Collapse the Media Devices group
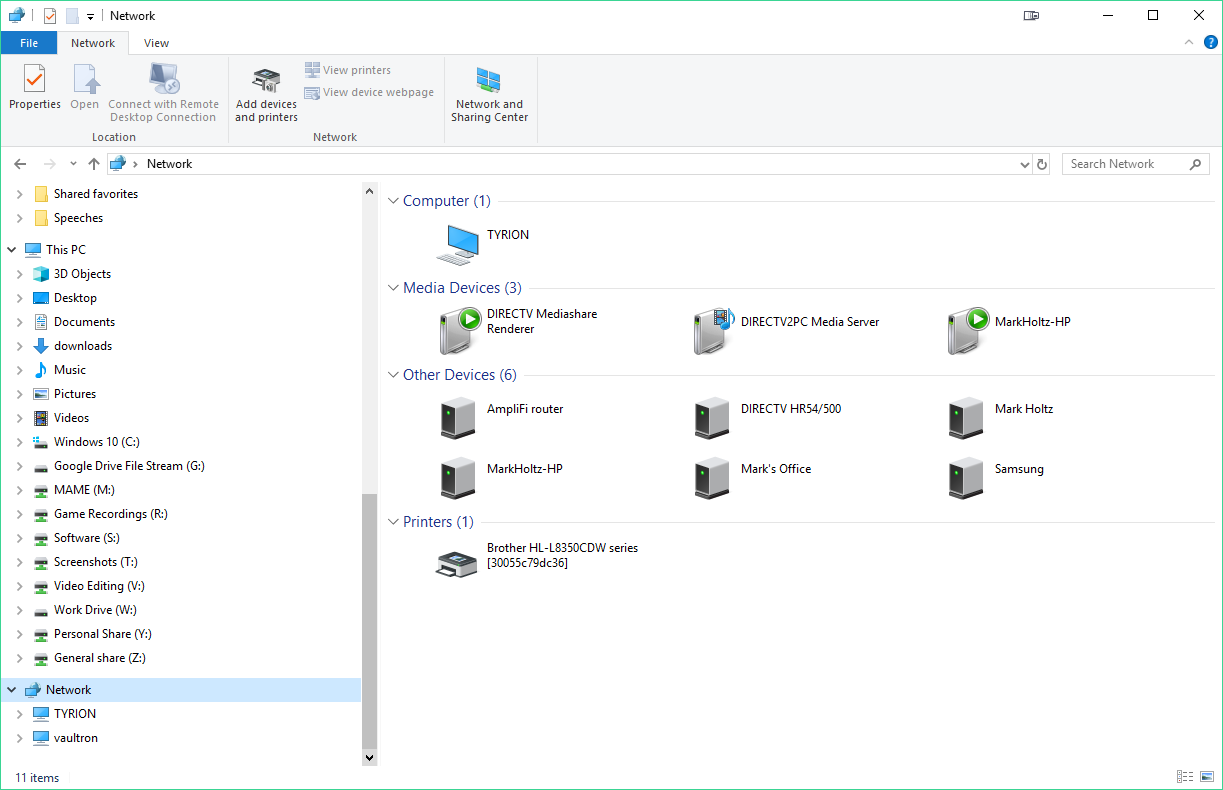Viewport: 1223px width, 790px height. tap(393, 288)
